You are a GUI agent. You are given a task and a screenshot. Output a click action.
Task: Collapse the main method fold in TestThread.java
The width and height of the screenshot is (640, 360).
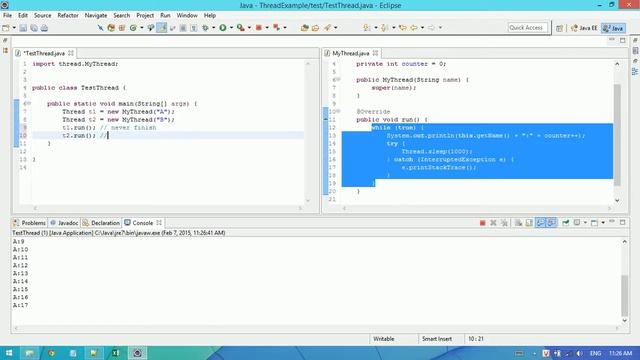(x=29, y=104)
